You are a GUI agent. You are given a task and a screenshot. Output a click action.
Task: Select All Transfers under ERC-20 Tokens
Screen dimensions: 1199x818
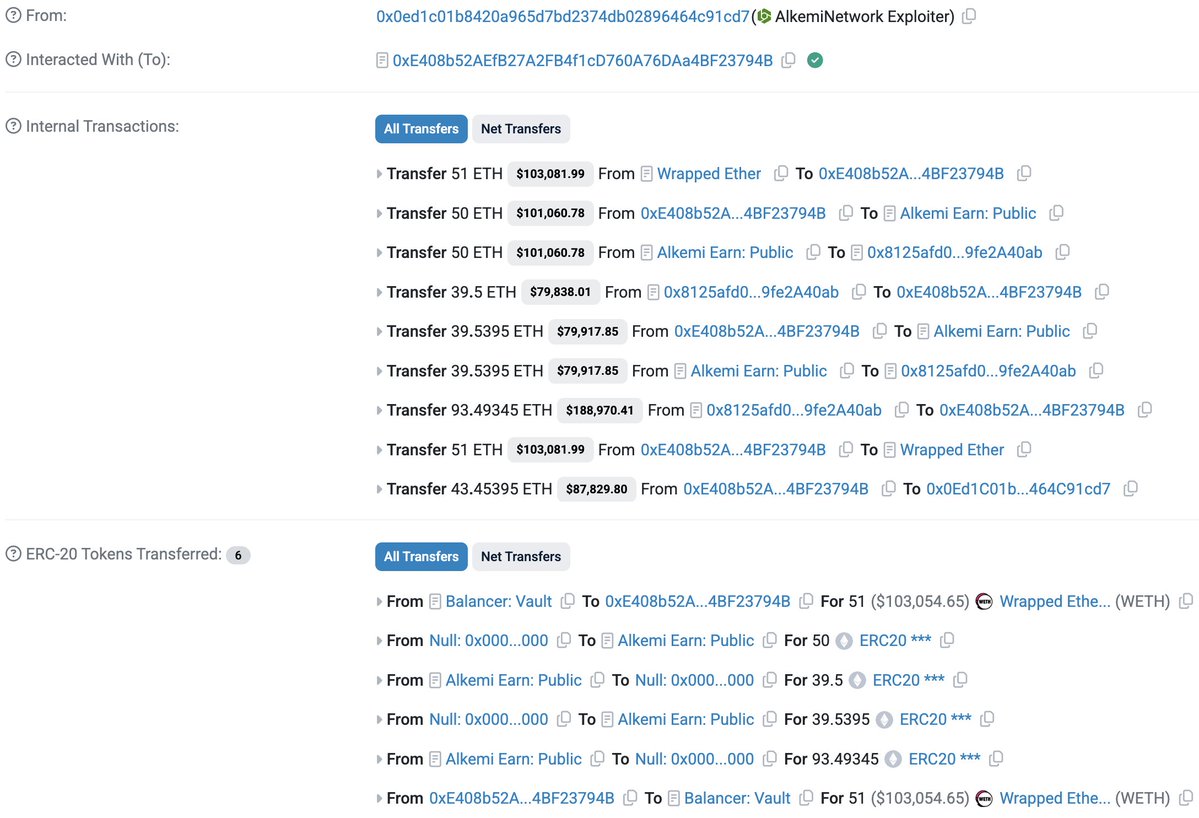[421, 557]
